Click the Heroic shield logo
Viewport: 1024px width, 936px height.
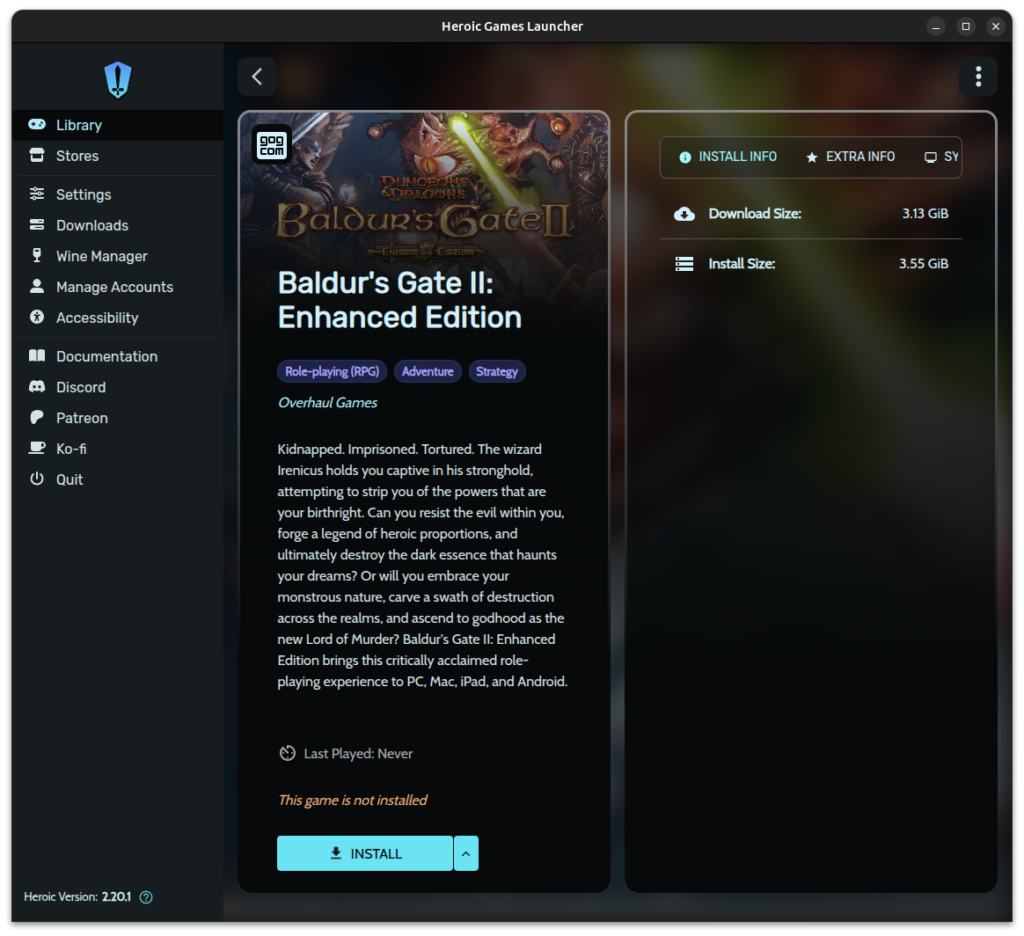(118, 79)
